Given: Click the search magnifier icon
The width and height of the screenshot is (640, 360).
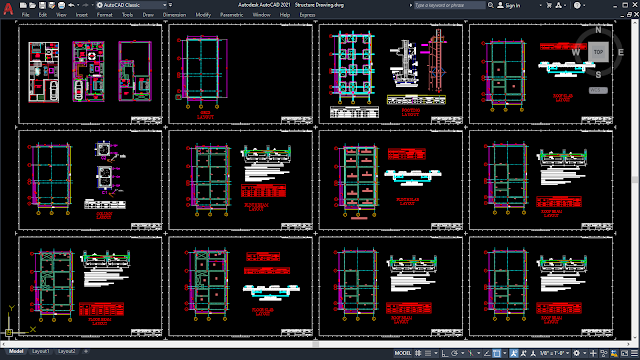Looking at the screenshot, I should tap(491, 5).
